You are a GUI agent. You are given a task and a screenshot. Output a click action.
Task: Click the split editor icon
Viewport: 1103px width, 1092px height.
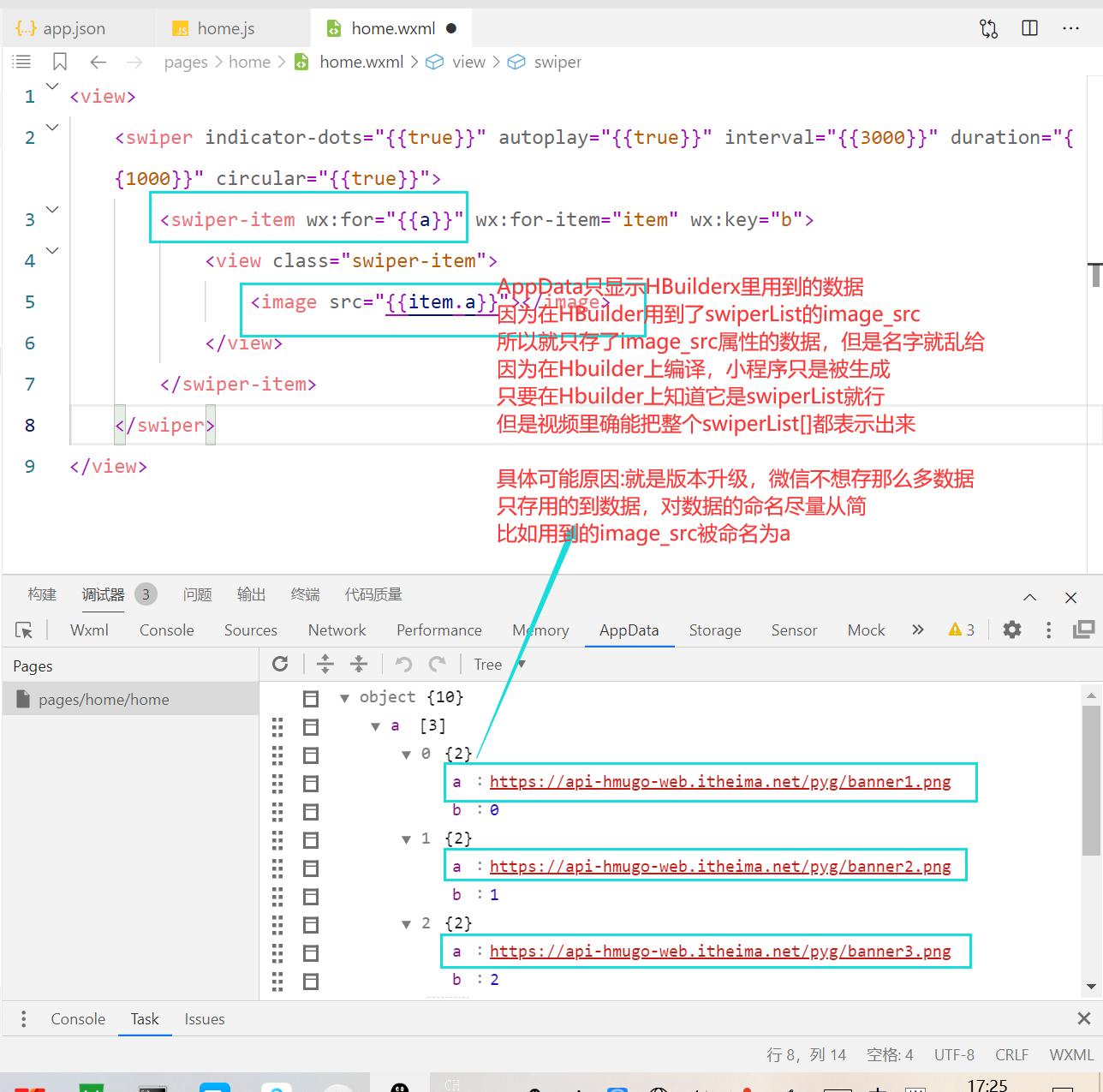click(x=1030, y=28)
